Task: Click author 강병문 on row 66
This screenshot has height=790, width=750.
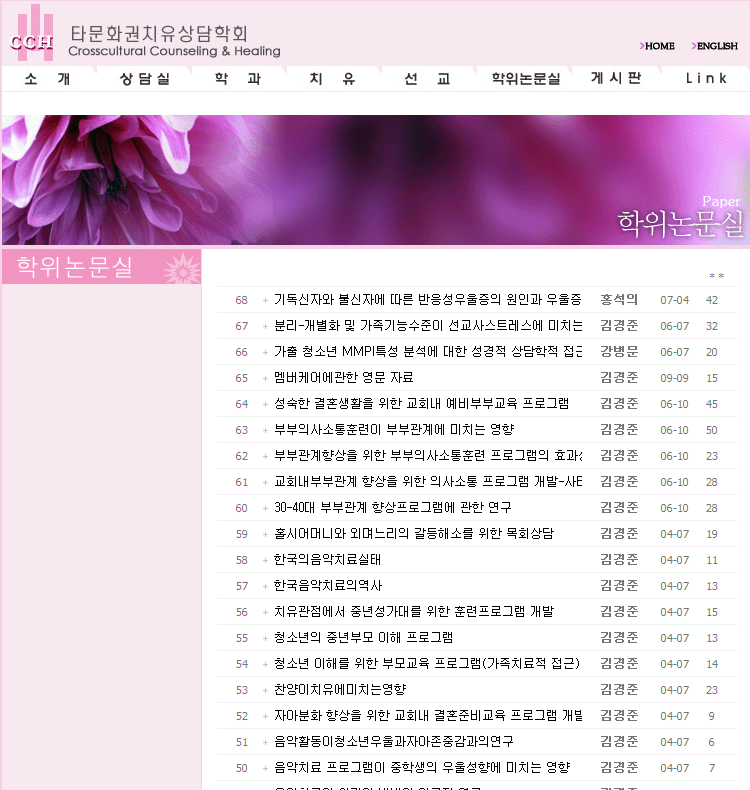Action: pos(619,352)
